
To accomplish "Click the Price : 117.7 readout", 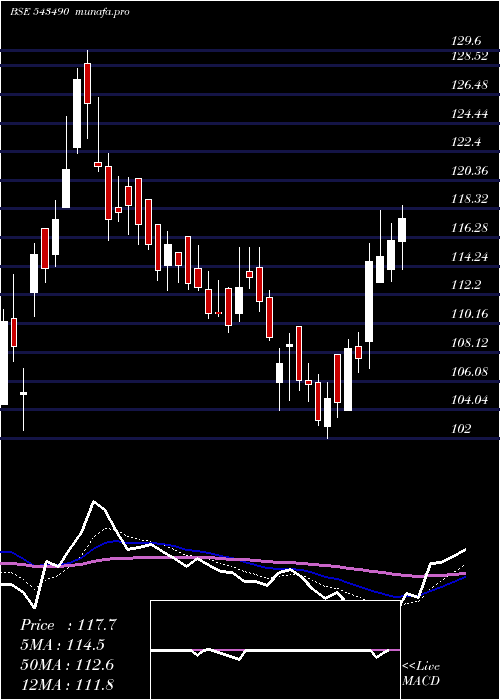I will [69, 625].
